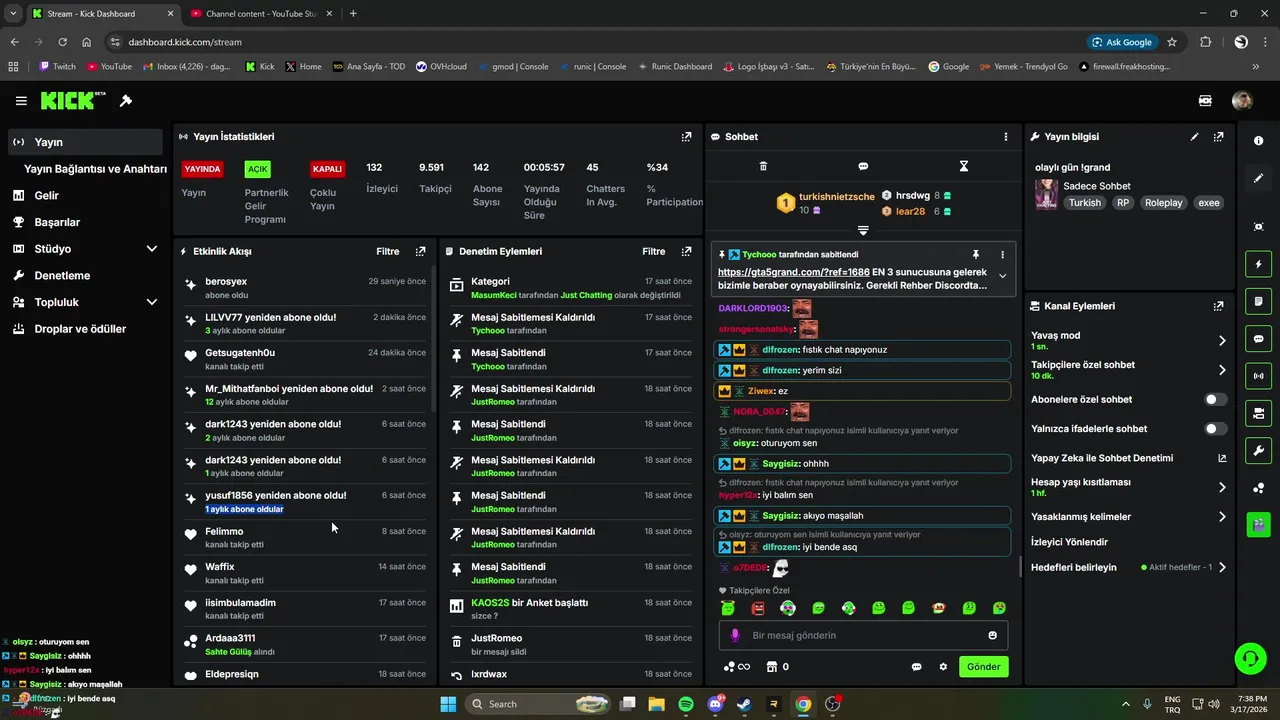The image size is (1280, 720).
Task: Click the hourglass icon in Sohbet toolbar
Action: click(x=964, y=166)
